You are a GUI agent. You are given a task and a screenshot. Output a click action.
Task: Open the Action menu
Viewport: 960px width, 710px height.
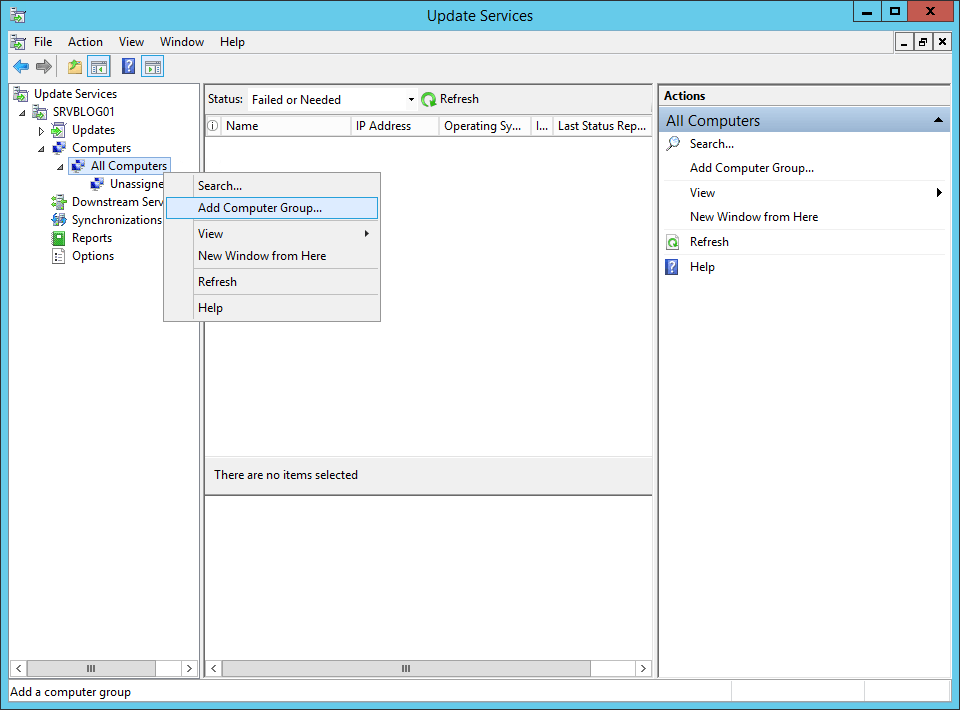click(85, 42)
